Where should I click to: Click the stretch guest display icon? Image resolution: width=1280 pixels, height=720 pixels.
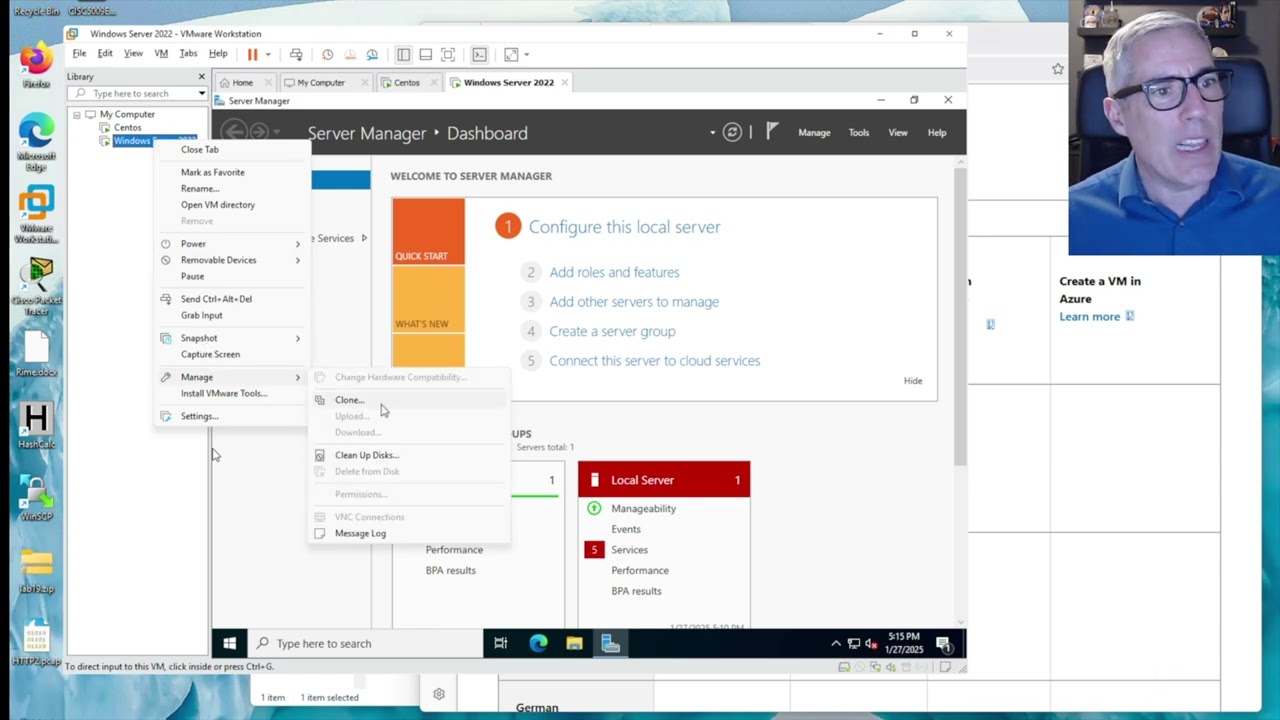point(511,54)
